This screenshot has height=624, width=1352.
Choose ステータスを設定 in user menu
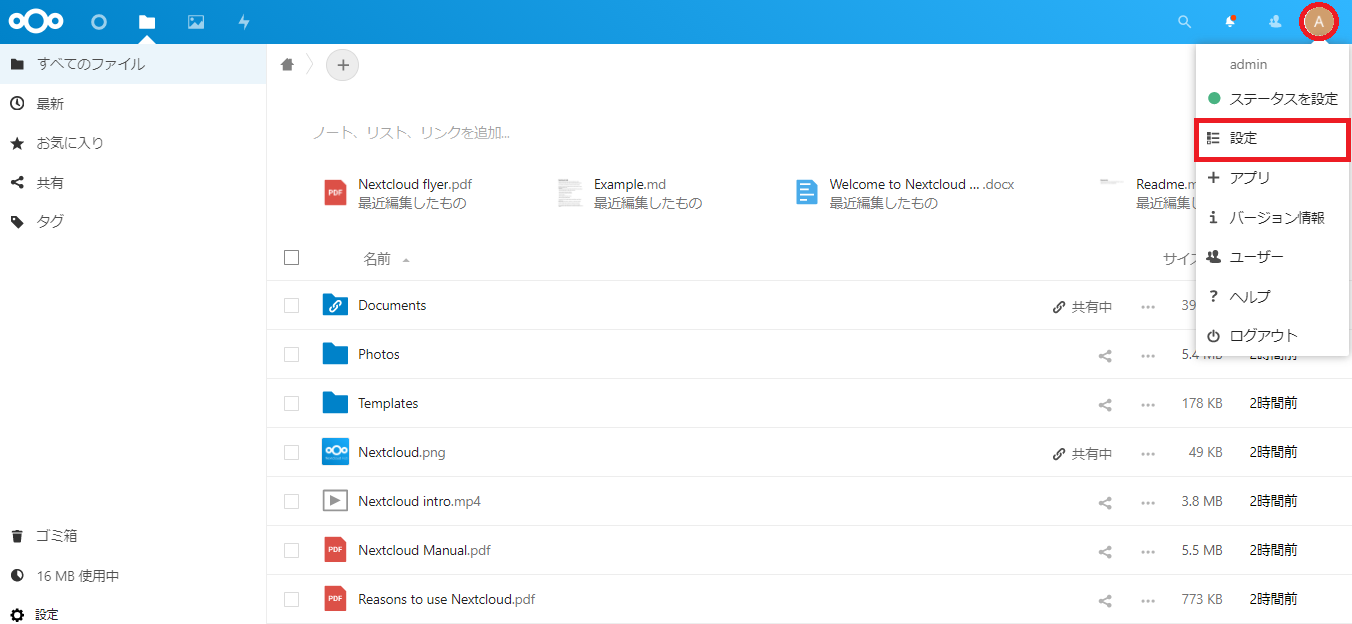(1272, 99)
